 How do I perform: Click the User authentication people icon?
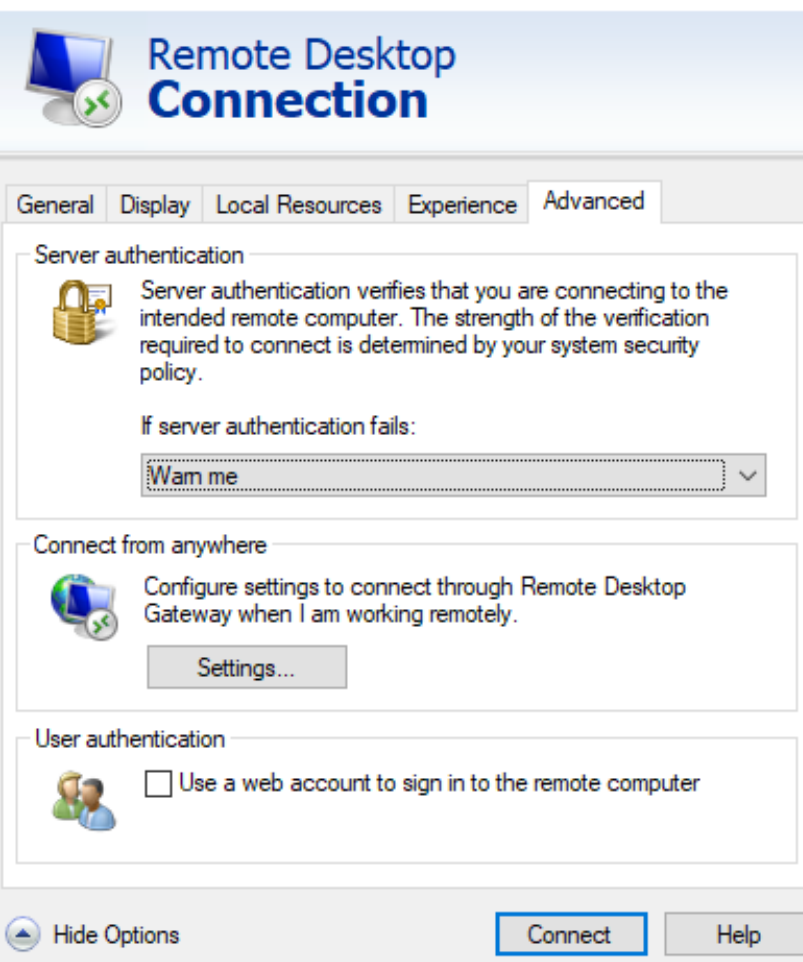82,801
